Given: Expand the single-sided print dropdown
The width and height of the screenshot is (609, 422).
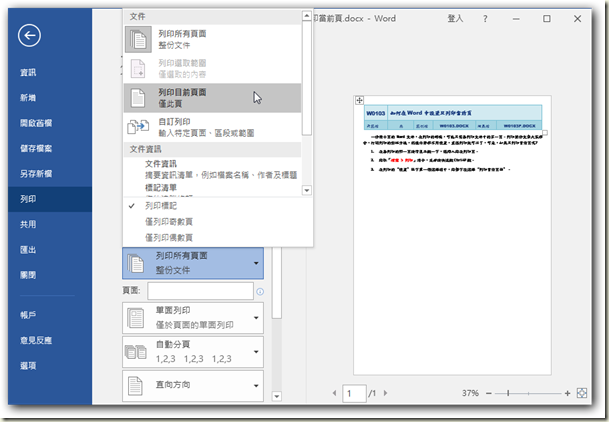Looking at the screenshot, I should (193, 318).
